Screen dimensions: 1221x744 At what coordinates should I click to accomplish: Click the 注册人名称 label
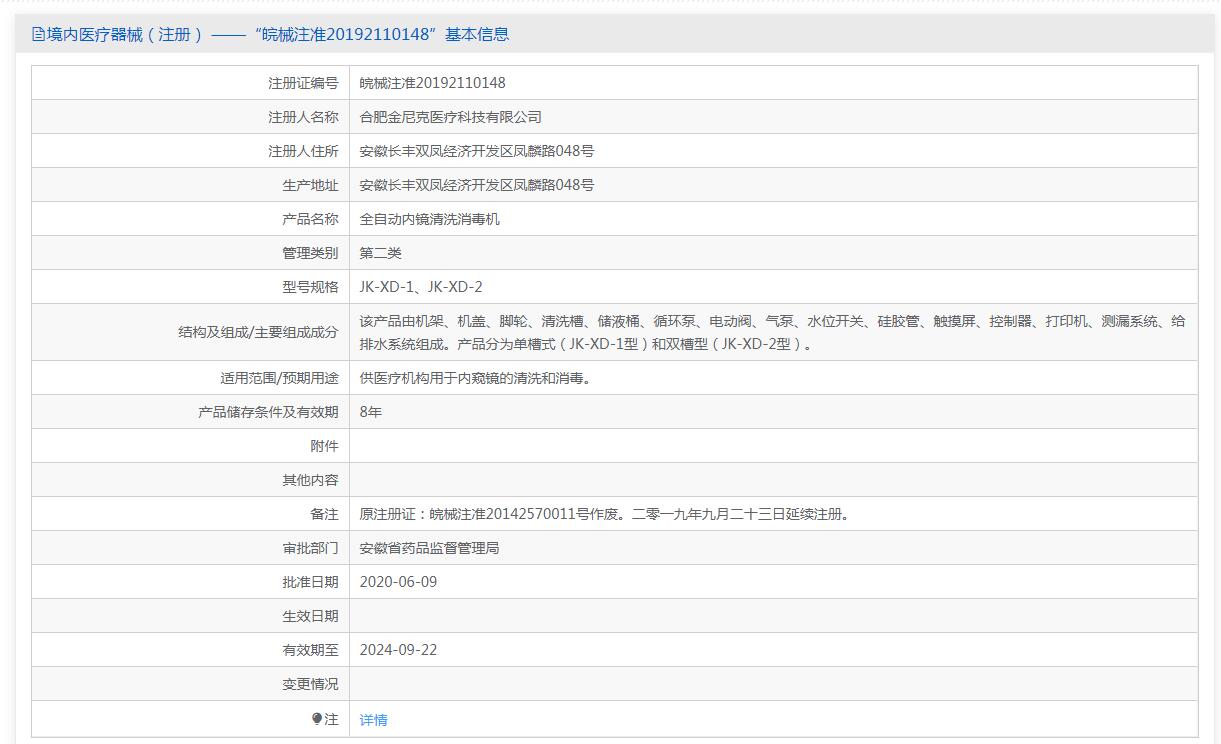click(303, 117)
